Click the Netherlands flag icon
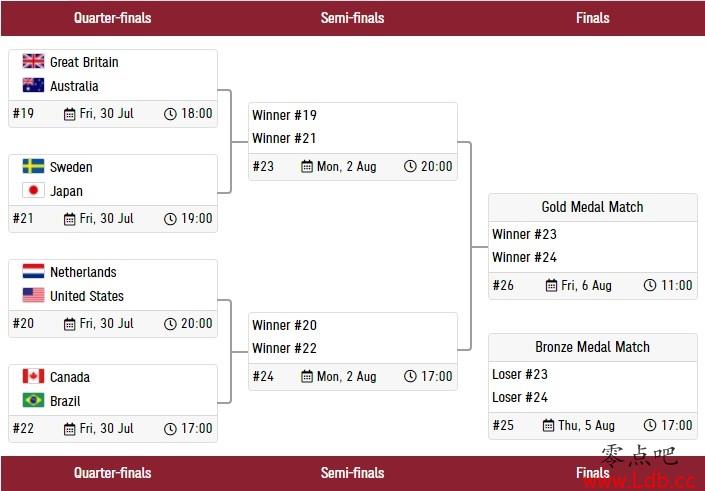The height and width of the screenshot is (491, 705). [33, 271]
